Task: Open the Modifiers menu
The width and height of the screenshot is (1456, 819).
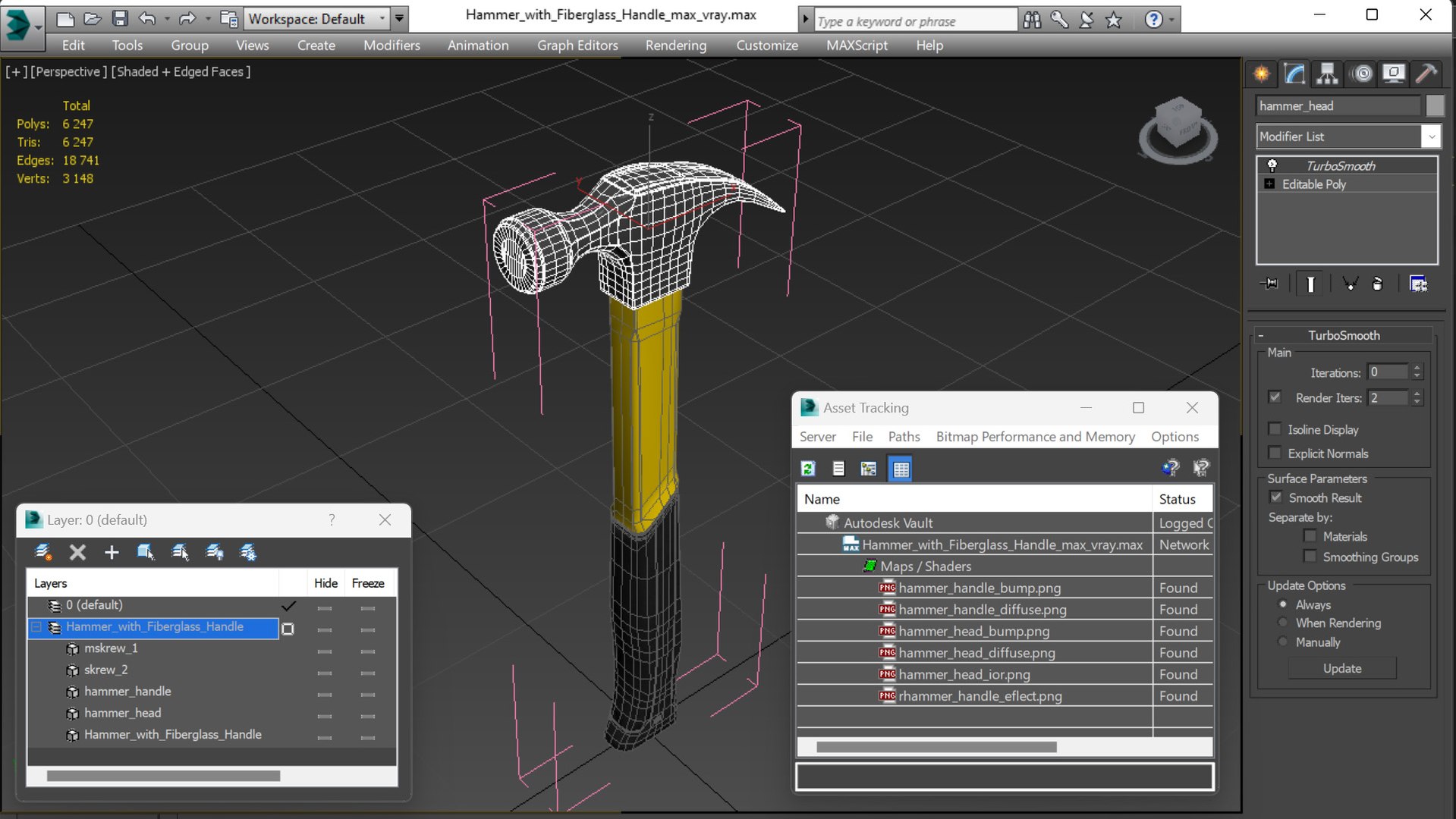Action: pyautogui.click(x=392, y=45)
